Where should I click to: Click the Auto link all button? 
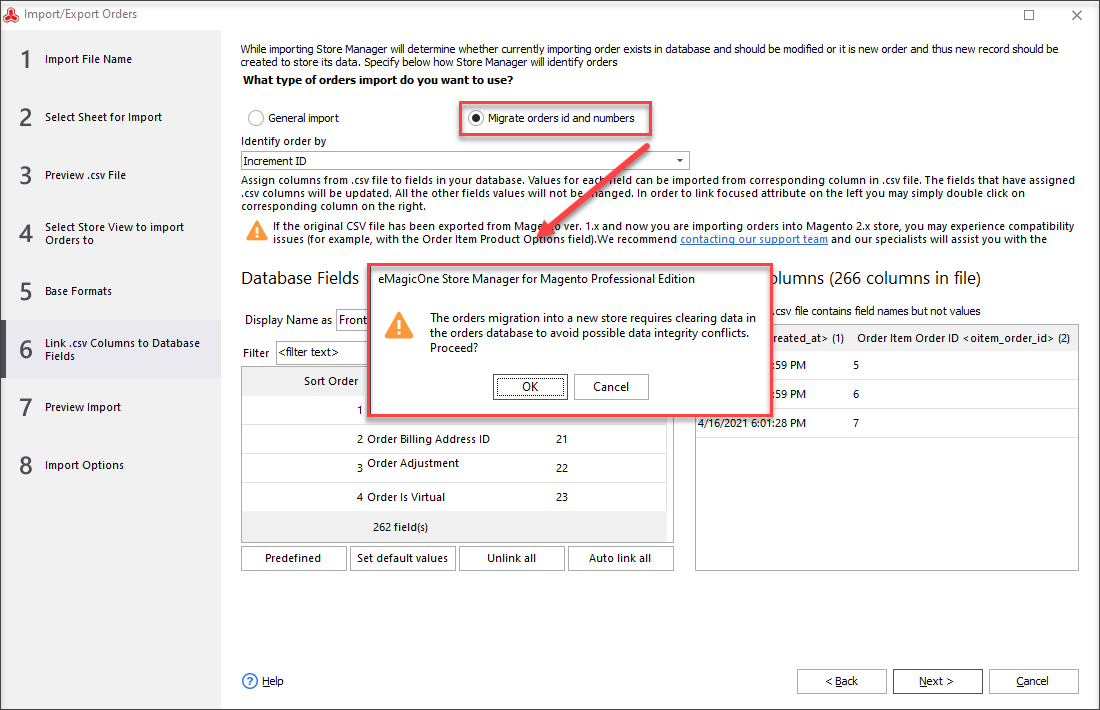coord(620,558)
